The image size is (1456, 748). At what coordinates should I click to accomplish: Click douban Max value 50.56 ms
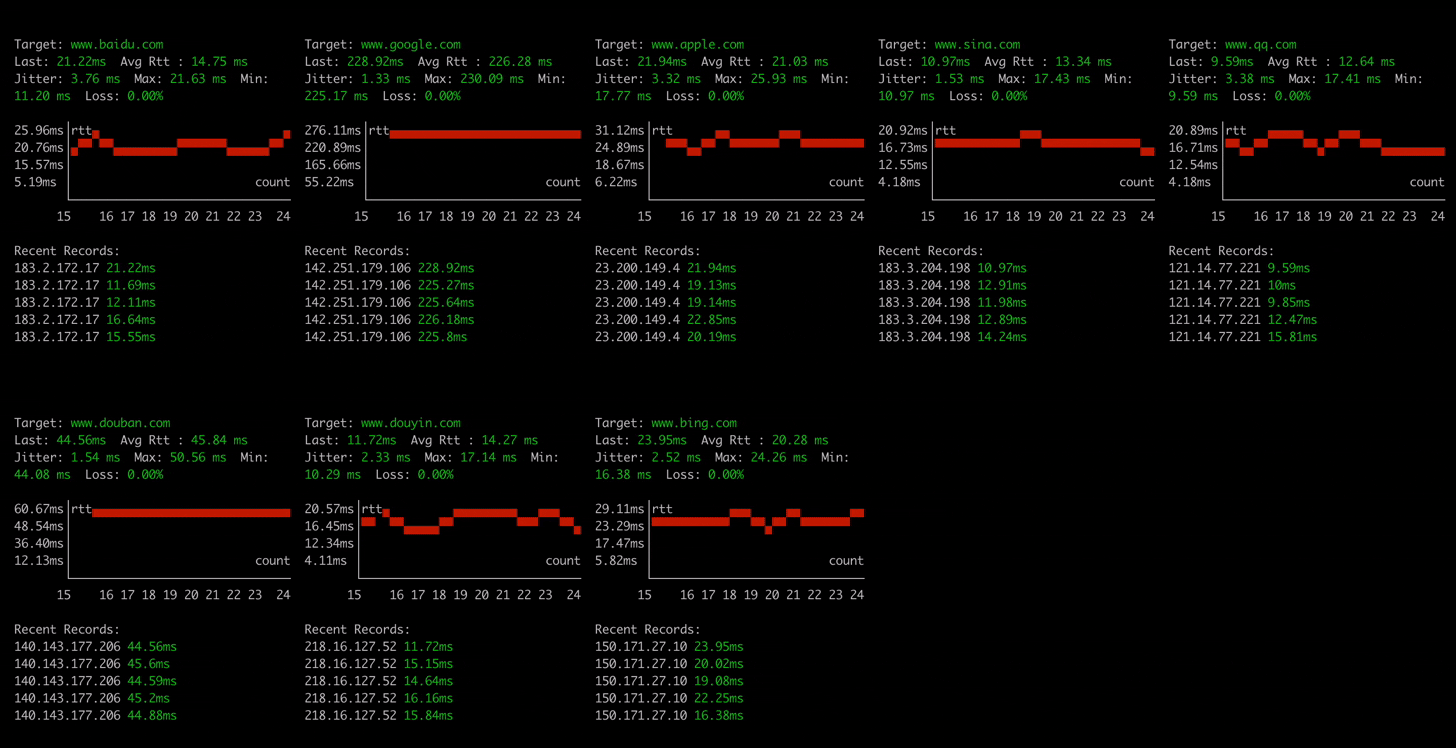[x=198, y=457]
